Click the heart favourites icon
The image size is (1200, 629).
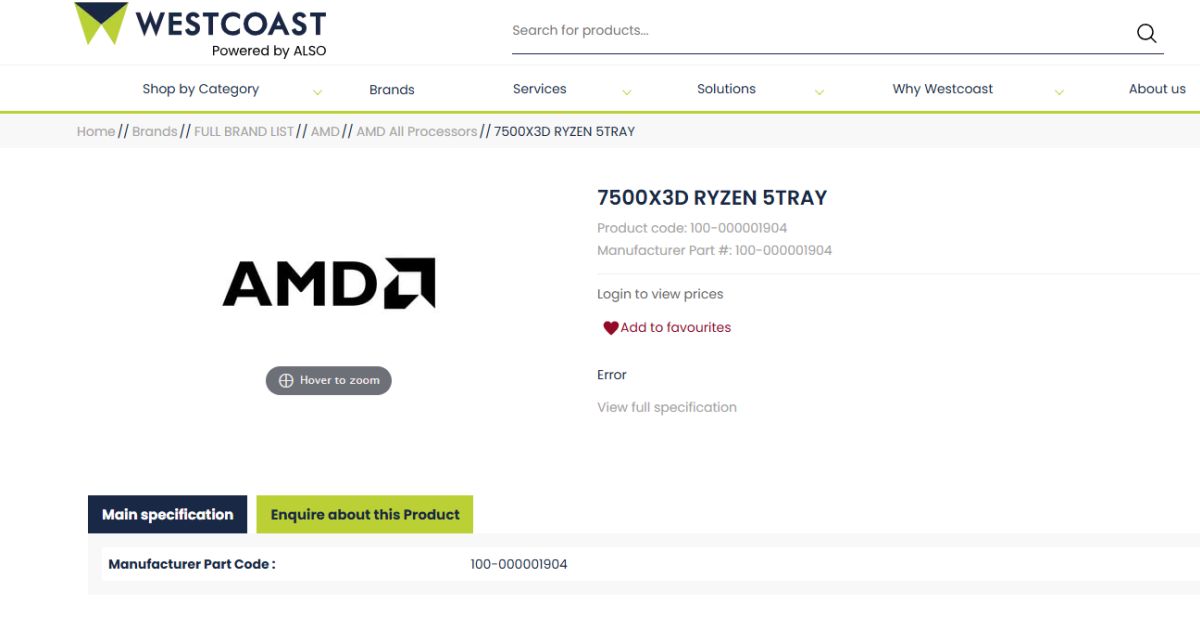(610, 328)
